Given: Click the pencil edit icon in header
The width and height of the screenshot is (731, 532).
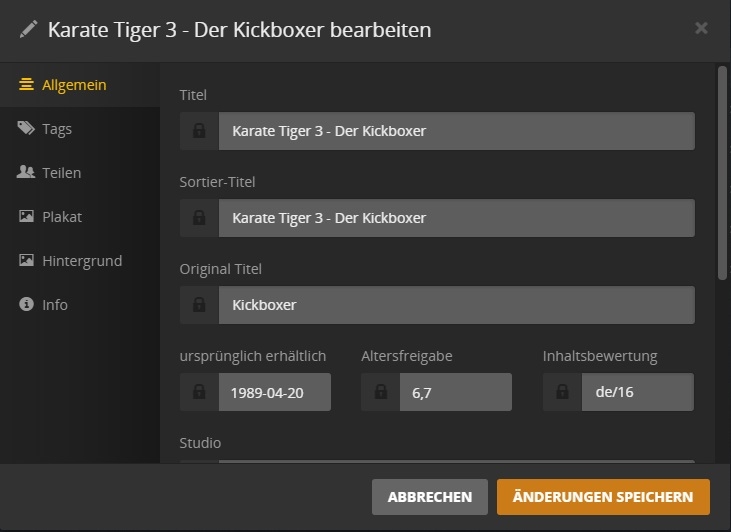Looking at the screenshot, I should (28, 29).
